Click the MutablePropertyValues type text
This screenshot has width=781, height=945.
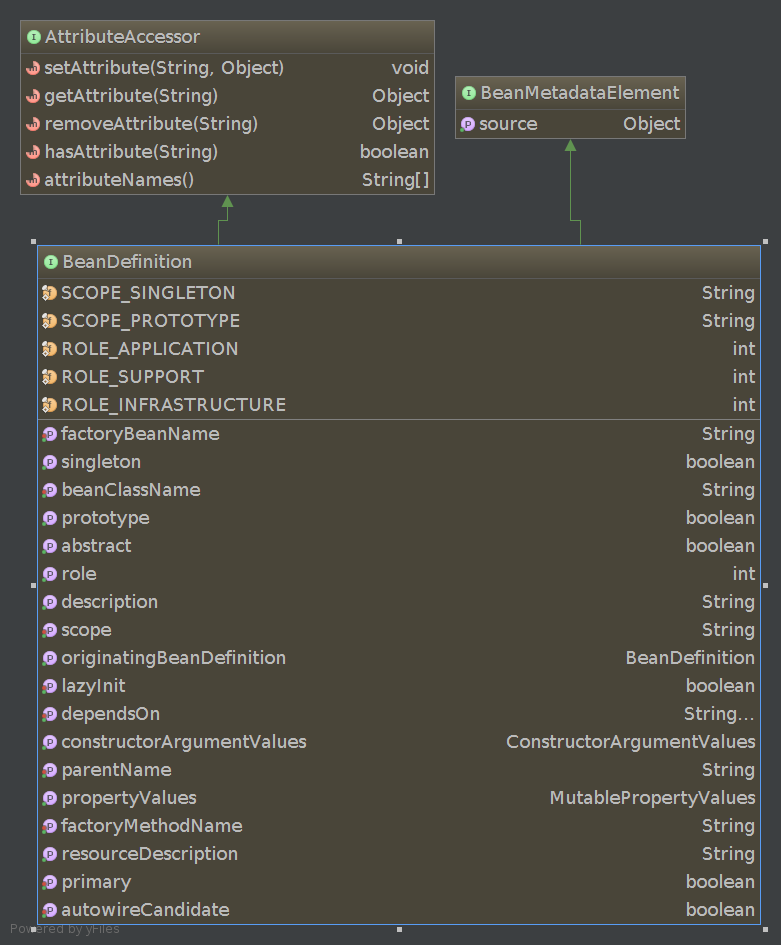point(653,799)
